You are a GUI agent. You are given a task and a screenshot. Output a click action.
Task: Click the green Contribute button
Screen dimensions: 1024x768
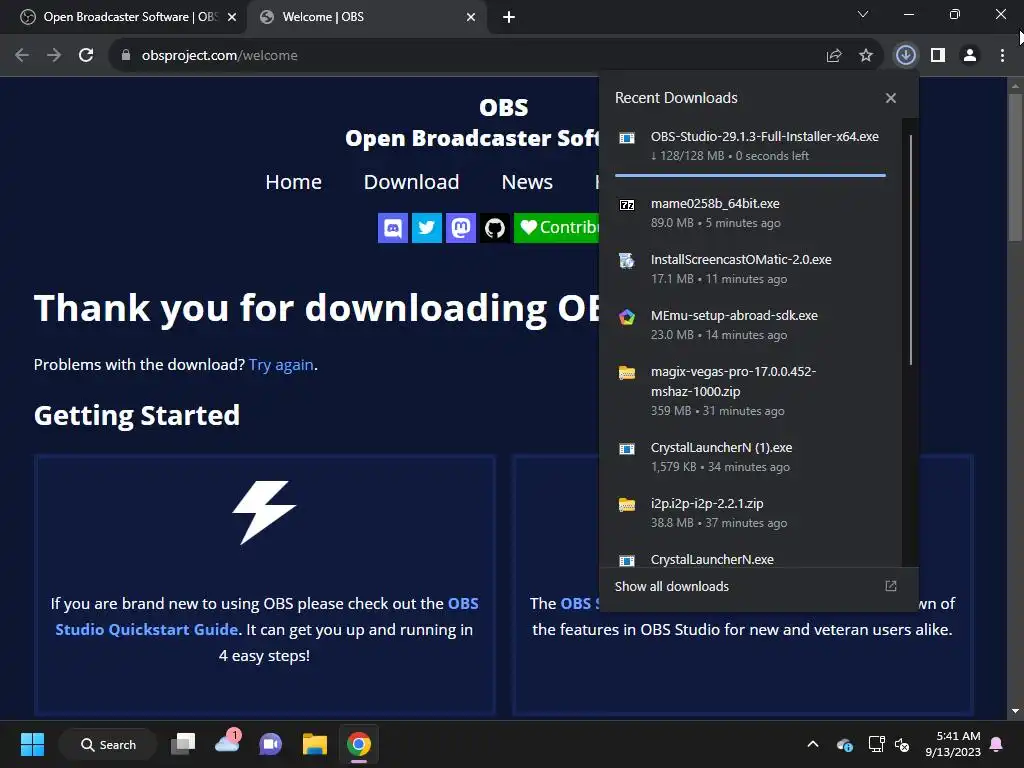point(556,228)
